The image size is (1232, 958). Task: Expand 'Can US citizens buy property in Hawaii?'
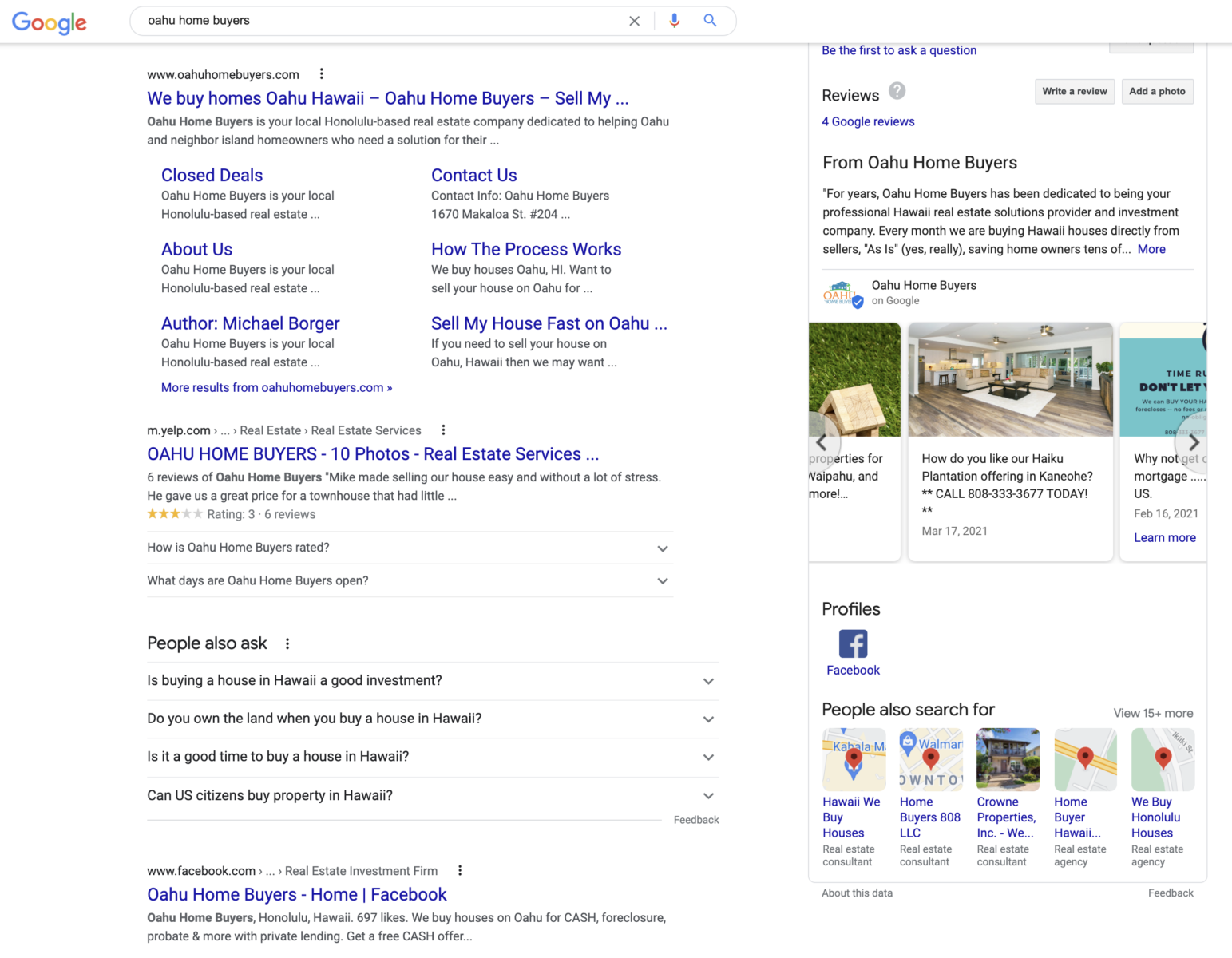pos(433,796)
